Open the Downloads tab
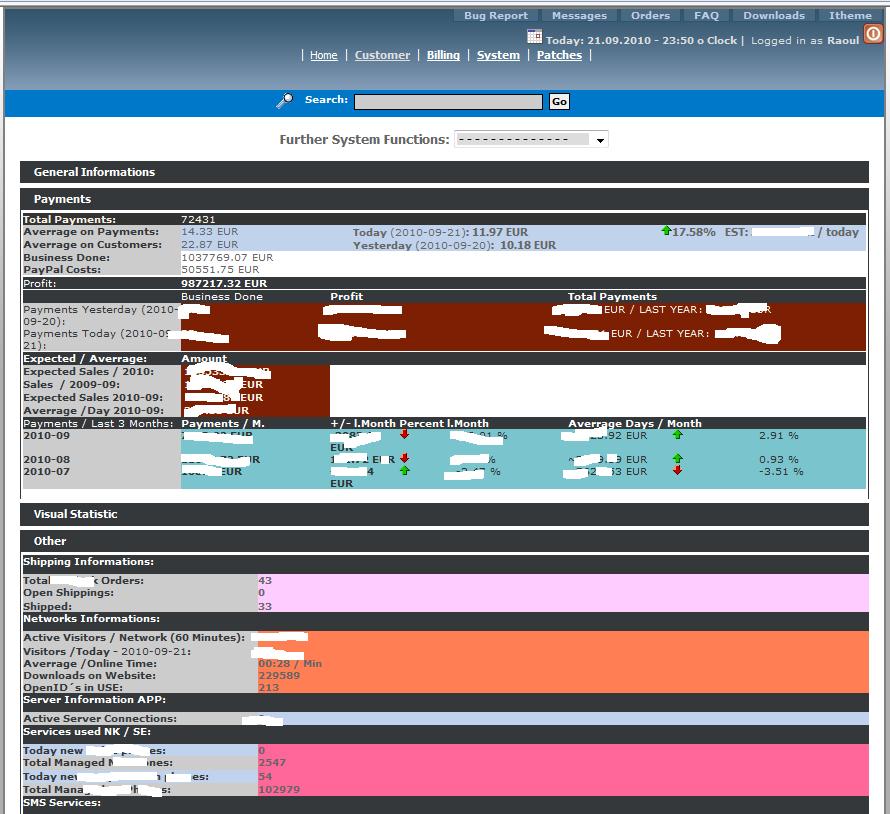The width and height of the screenshot is (890, 814). tap(773, 15)
